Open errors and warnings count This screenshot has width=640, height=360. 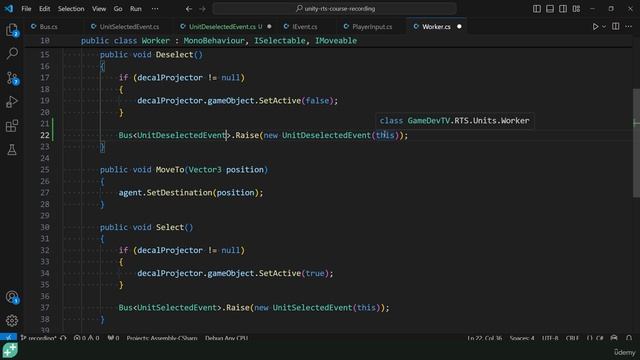click(86, 338)
